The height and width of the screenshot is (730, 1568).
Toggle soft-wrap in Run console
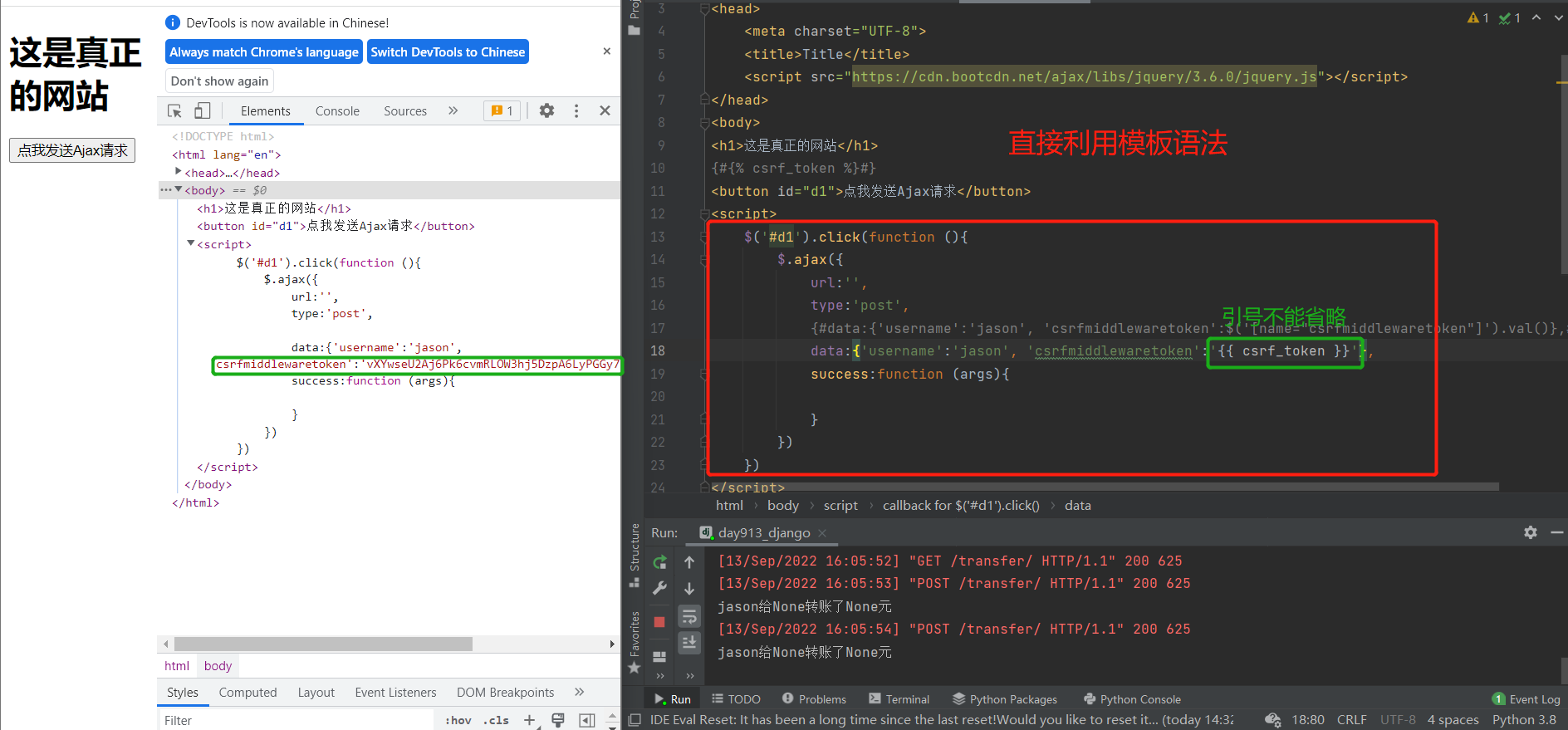click(x=689, y=616)
